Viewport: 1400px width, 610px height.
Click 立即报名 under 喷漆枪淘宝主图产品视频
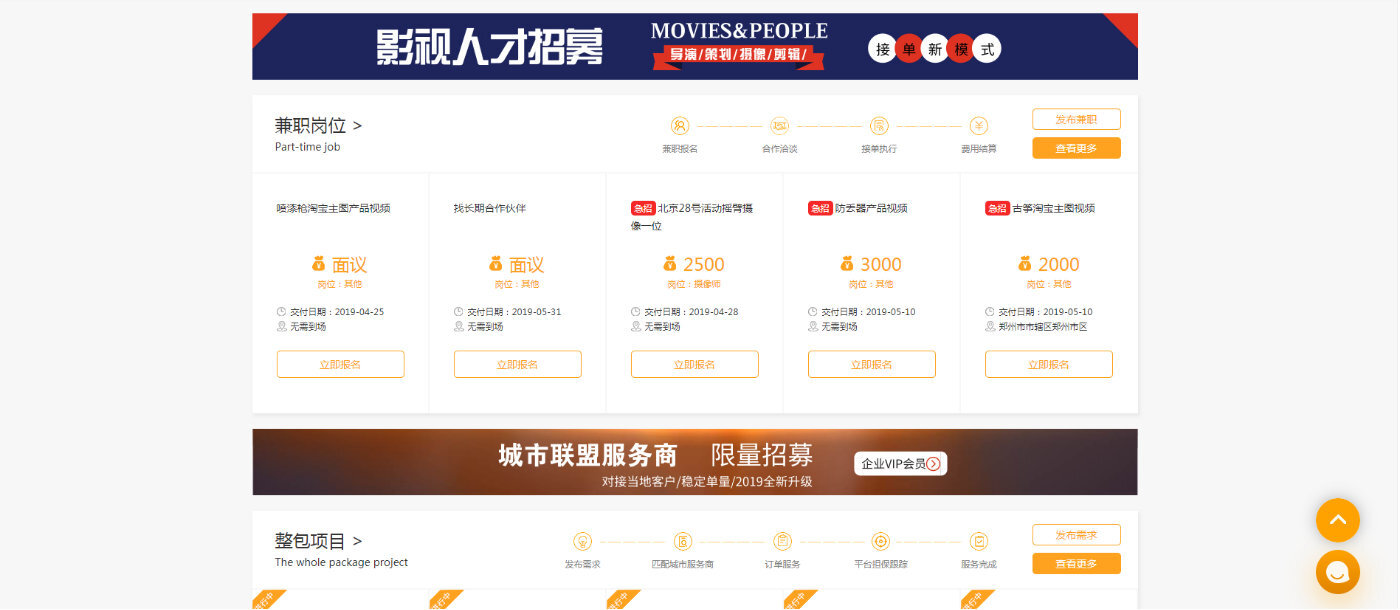(x=340, y=364)
